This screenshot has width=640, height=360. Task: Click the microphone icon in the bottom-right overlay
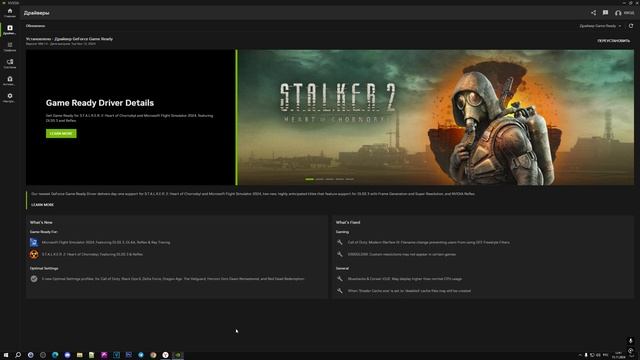[631, 341]
